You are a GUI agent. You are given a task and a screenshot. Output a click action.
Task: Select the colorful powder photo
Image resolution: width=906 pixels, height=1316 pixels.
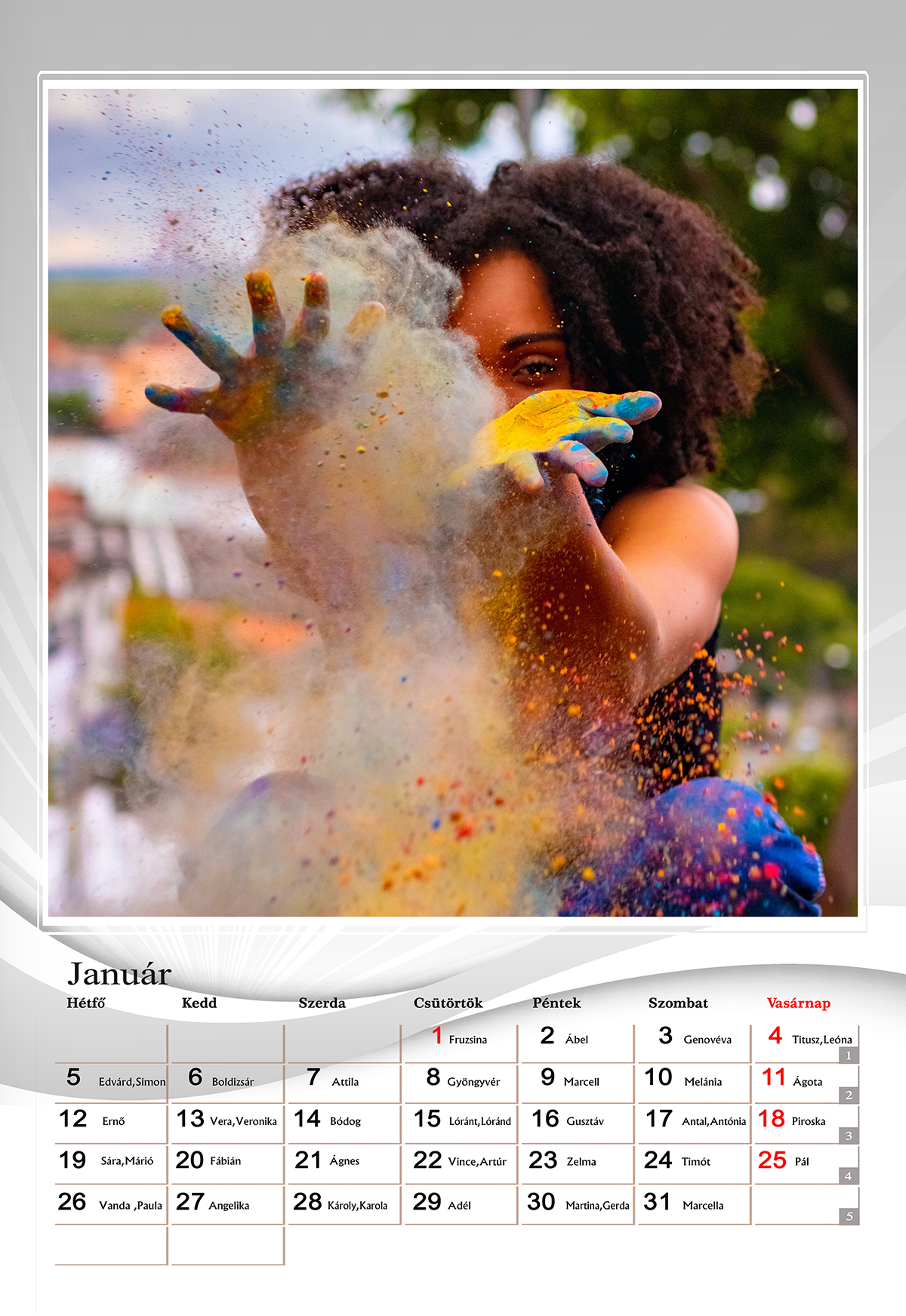453,502
